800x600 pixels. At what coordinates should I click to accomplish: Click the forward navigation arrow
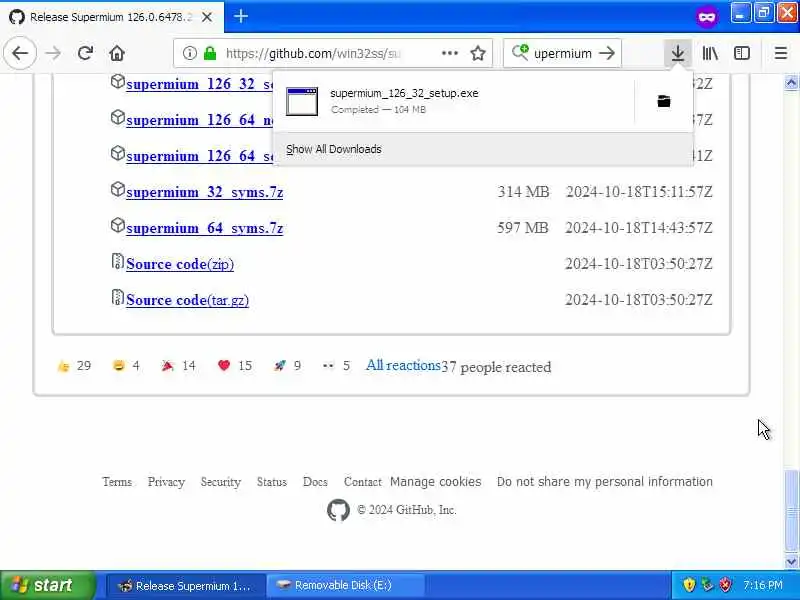(53, 53)
